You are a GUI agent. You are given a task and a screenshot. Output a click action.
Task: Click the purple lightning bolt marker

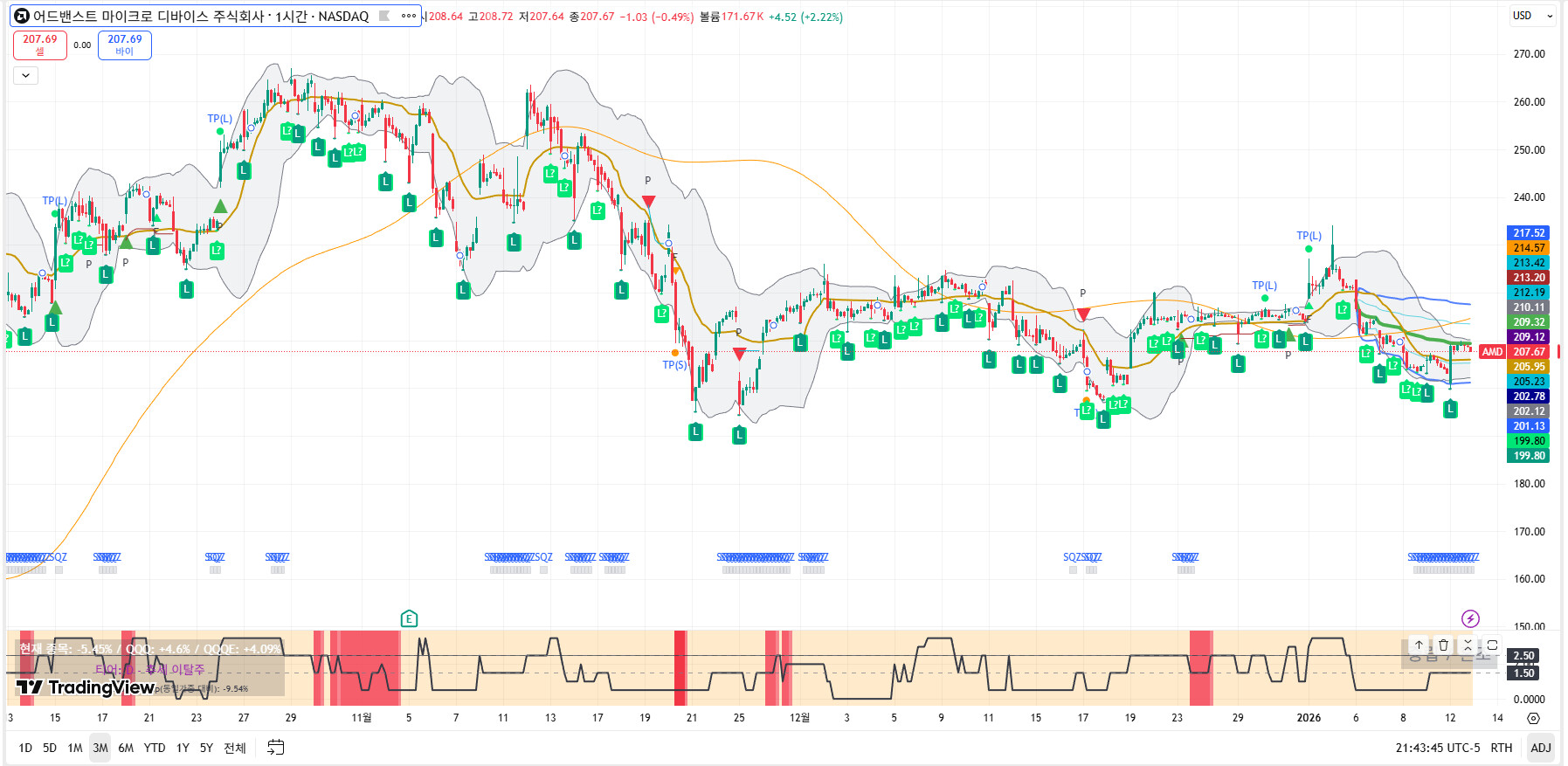coord(1470,619)
